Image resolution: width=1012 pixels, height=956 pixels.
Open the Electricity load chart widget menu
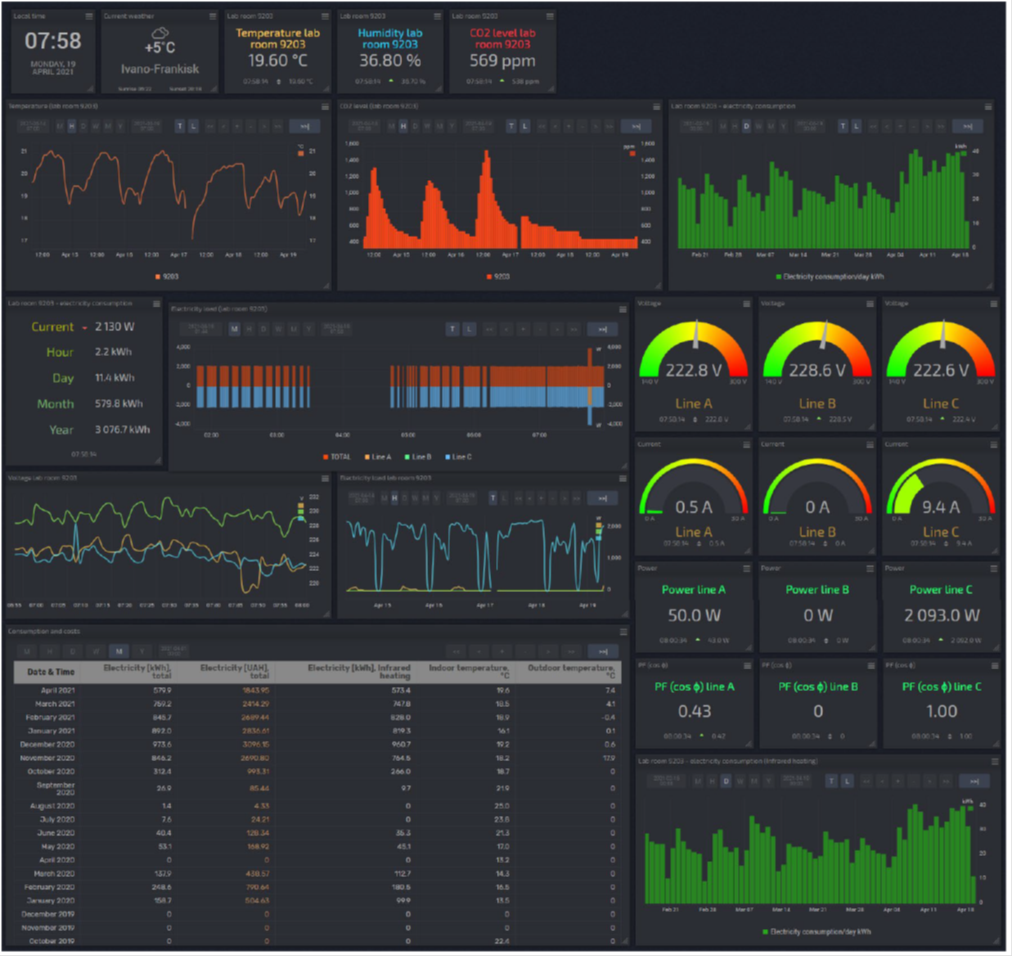click(623, 310)
